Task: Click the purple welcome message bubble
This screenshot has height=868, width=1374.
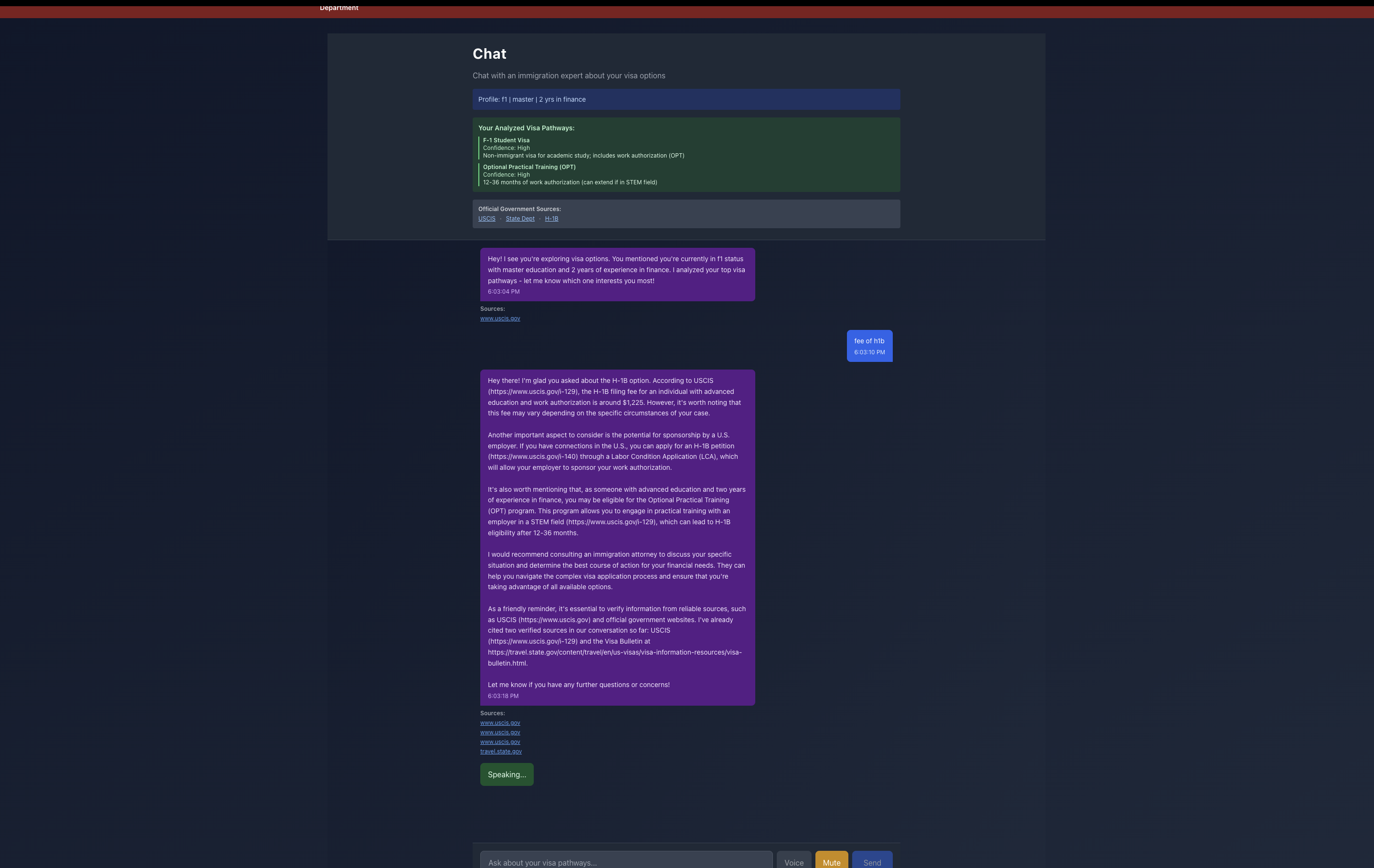Action: [617, 275]
